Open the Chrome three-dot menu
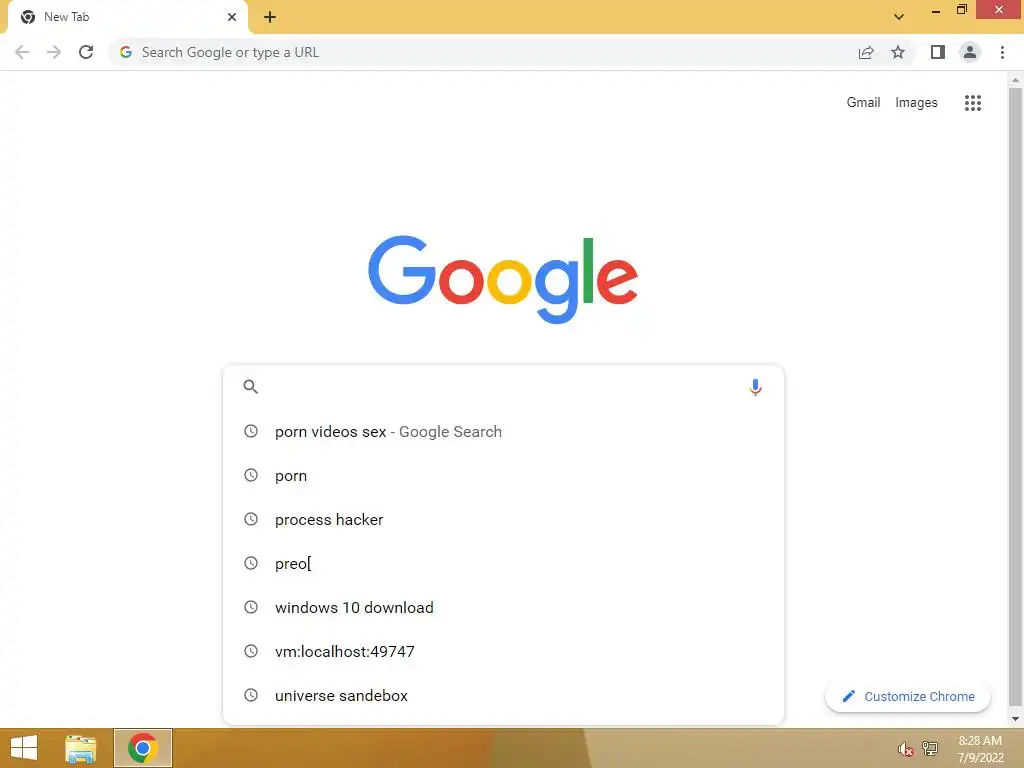The width and height of the screenshot is (1024, 768). tap(1002, 52)
